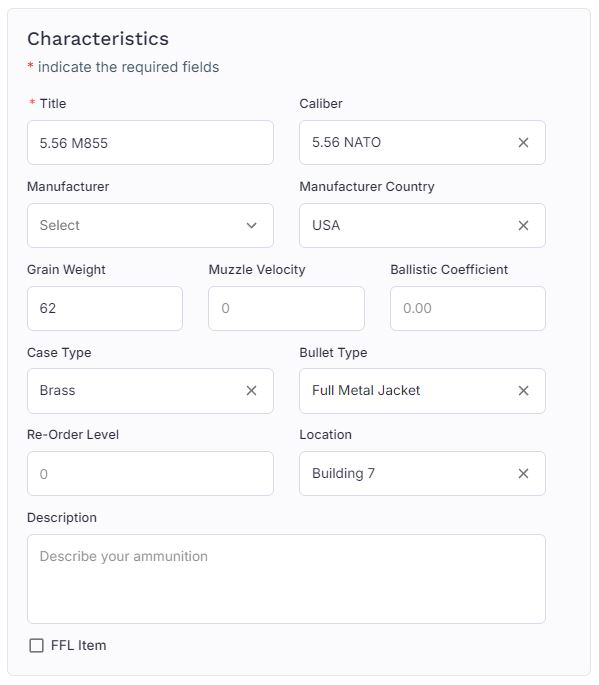
Task: Remove the Building 7 location
Action: pyautogui.click(x=523, y=474)
